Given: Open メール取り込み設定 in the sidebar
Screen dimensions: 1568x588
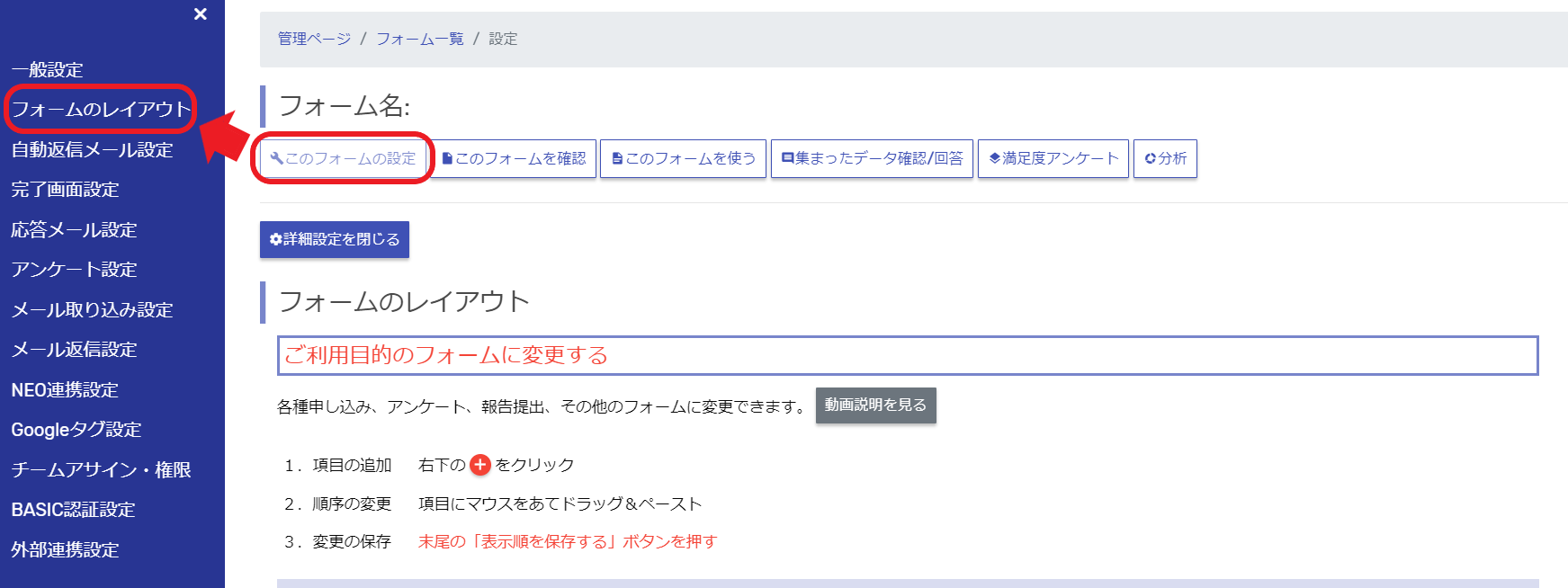Looking at the screenshot, I should tap(92, 309).
